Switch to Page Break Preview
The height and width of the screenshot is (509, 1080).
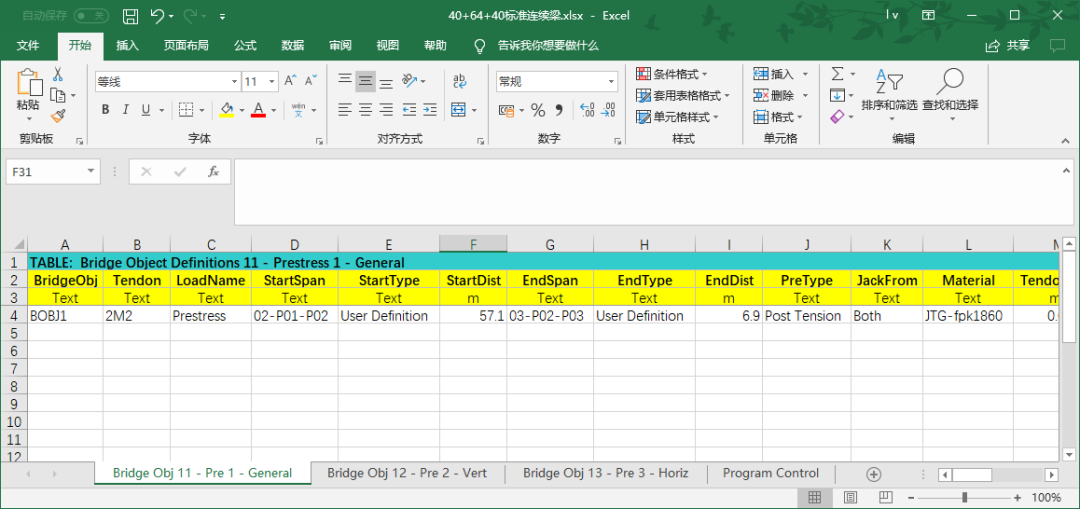point(886,497)
